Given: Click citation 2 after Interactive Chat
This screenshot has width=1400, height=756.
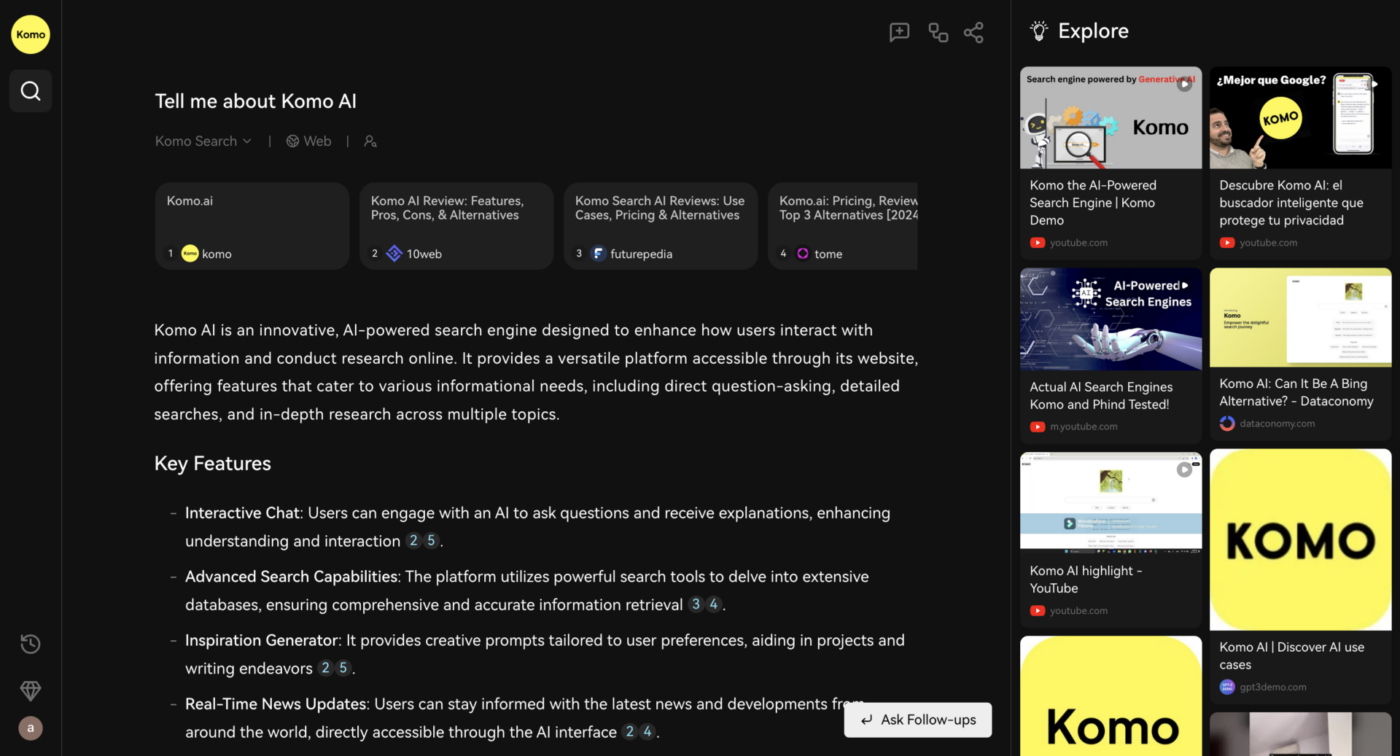Looking at the screenshot, I should click(x=413, y=541).
